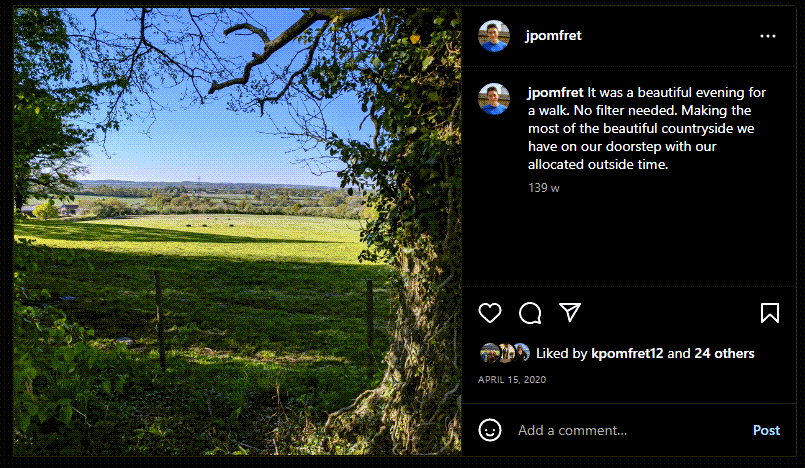805x468 pixels.
Task: Open jpomfret username in the header
Action: pyautogui.click(x=553, y=35)
